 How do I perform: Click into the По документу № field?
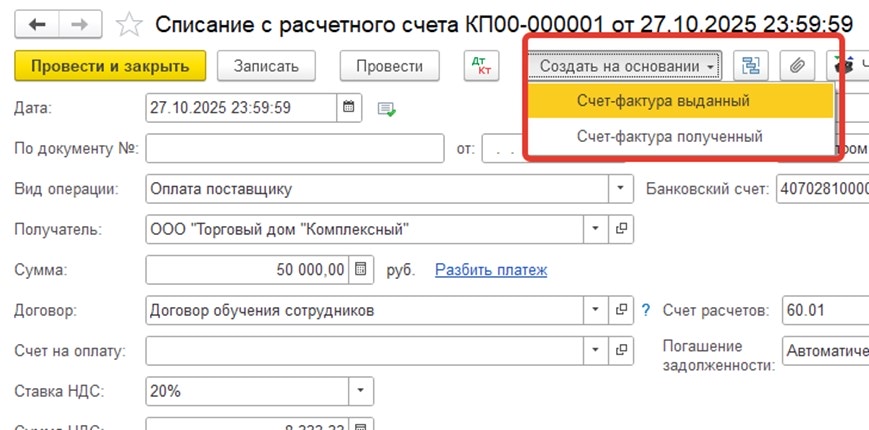point(294,149)
